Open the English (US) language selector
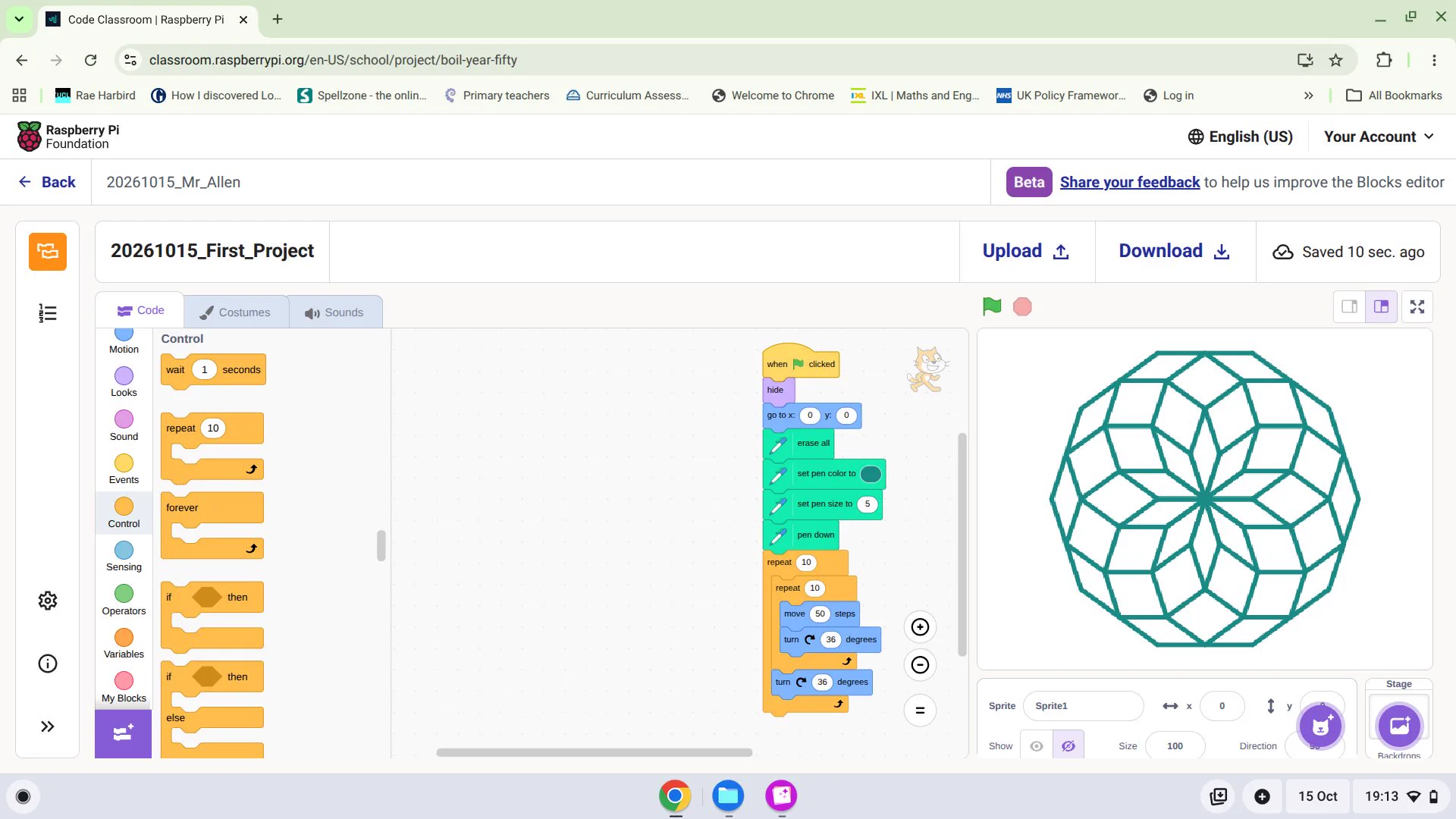This screenshot has width=1456, height=819. (x=1240, y=136)
